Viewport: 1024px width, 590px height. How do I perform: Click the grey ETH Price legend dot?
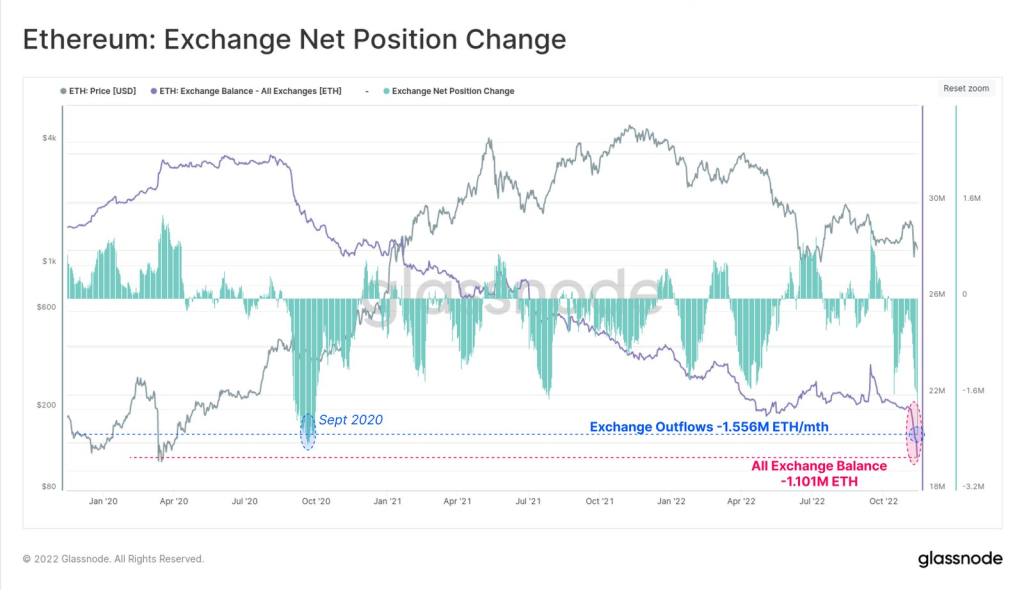(63, 91)
